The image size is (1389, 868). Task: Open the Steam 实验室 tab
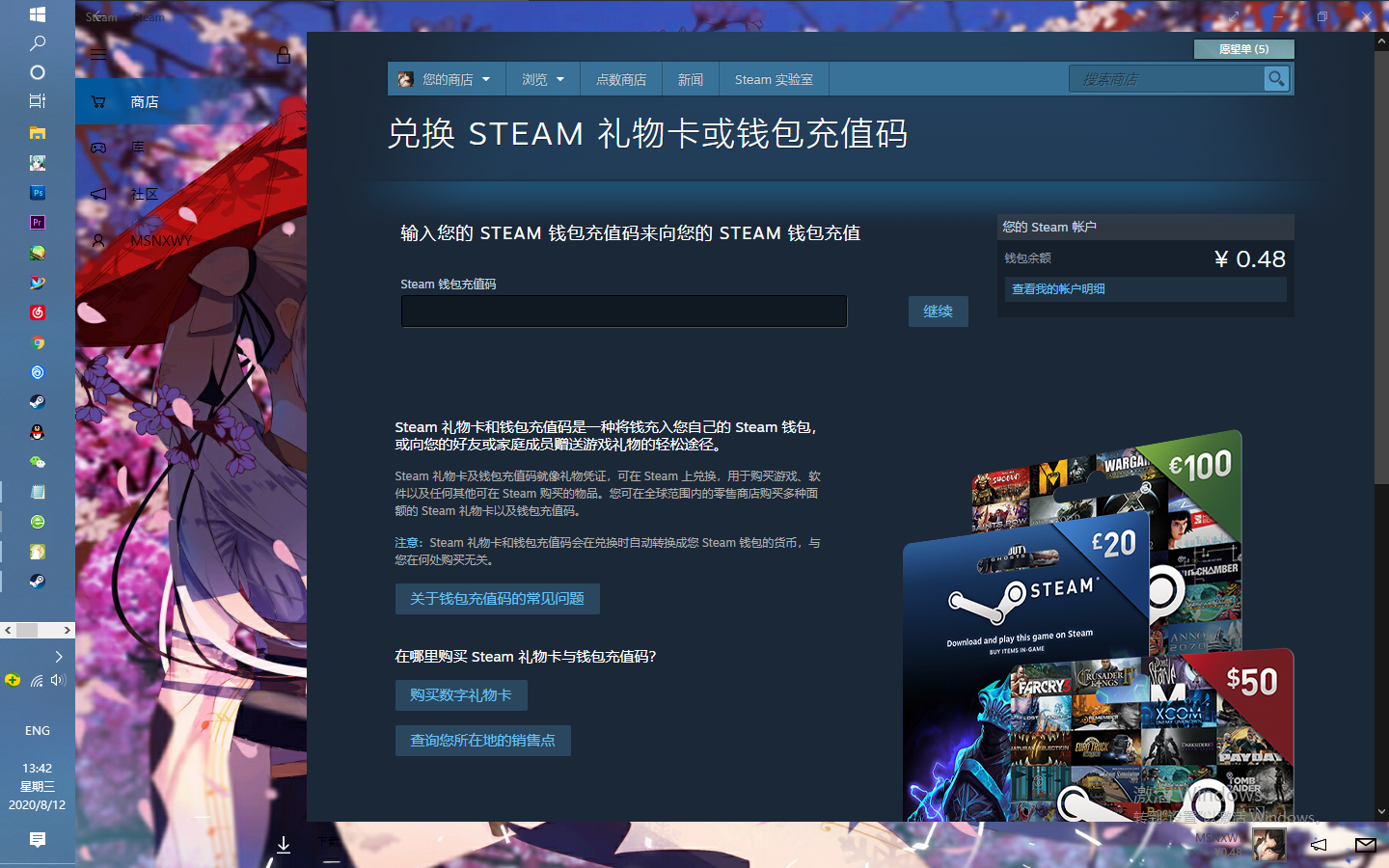tap(774, 79)
